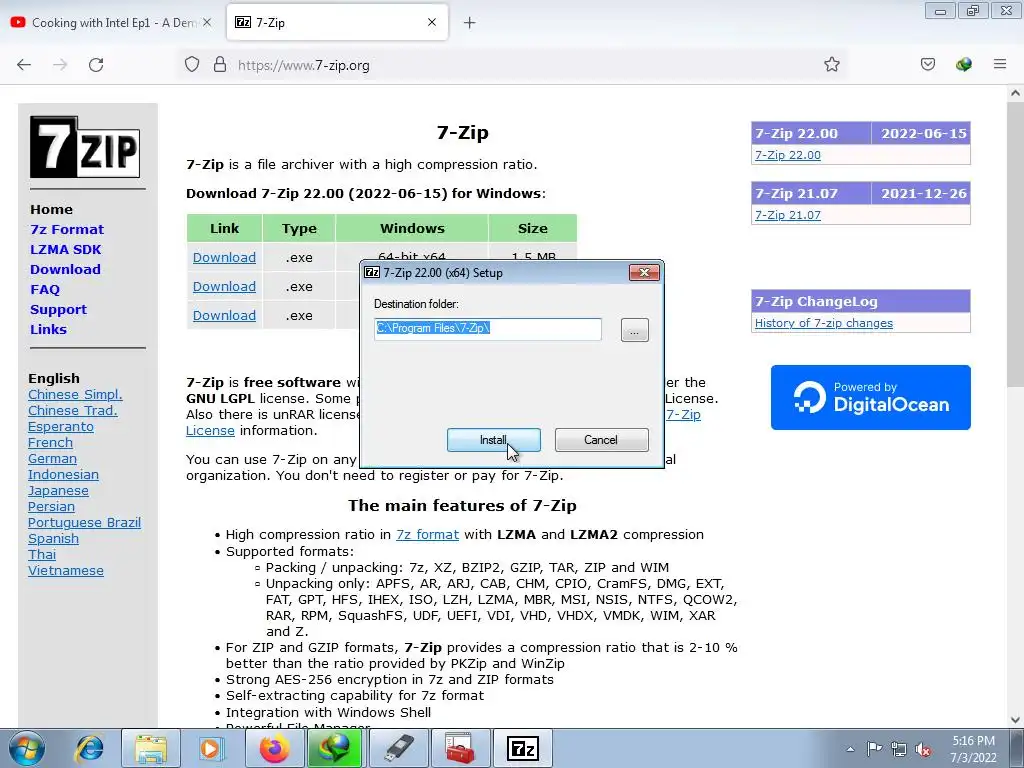Screen dimensions: 1024x768
Task: Switch language to Japanese
Action: coord(58,490)
